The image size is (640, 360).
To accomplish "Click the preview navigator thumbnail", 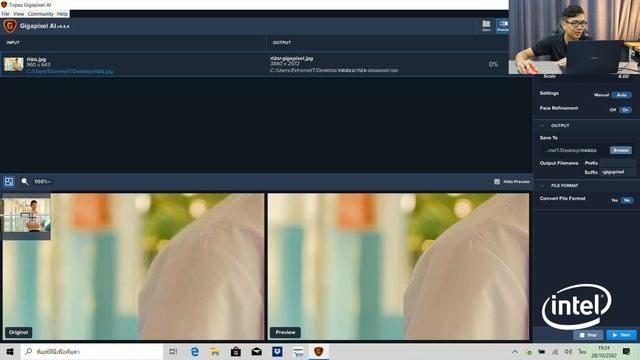I will [x=27, y=216].
